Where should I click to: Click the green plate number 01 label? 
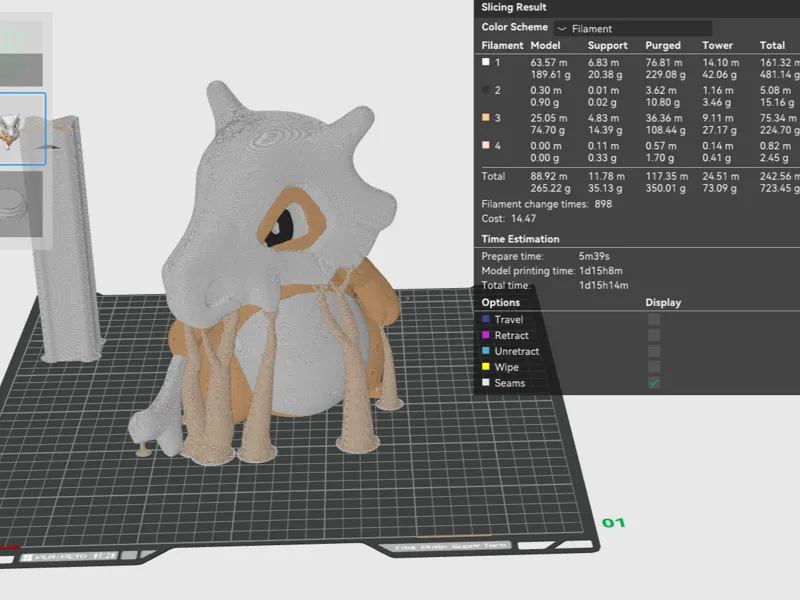pyautogui.click(x=613, y=523)
